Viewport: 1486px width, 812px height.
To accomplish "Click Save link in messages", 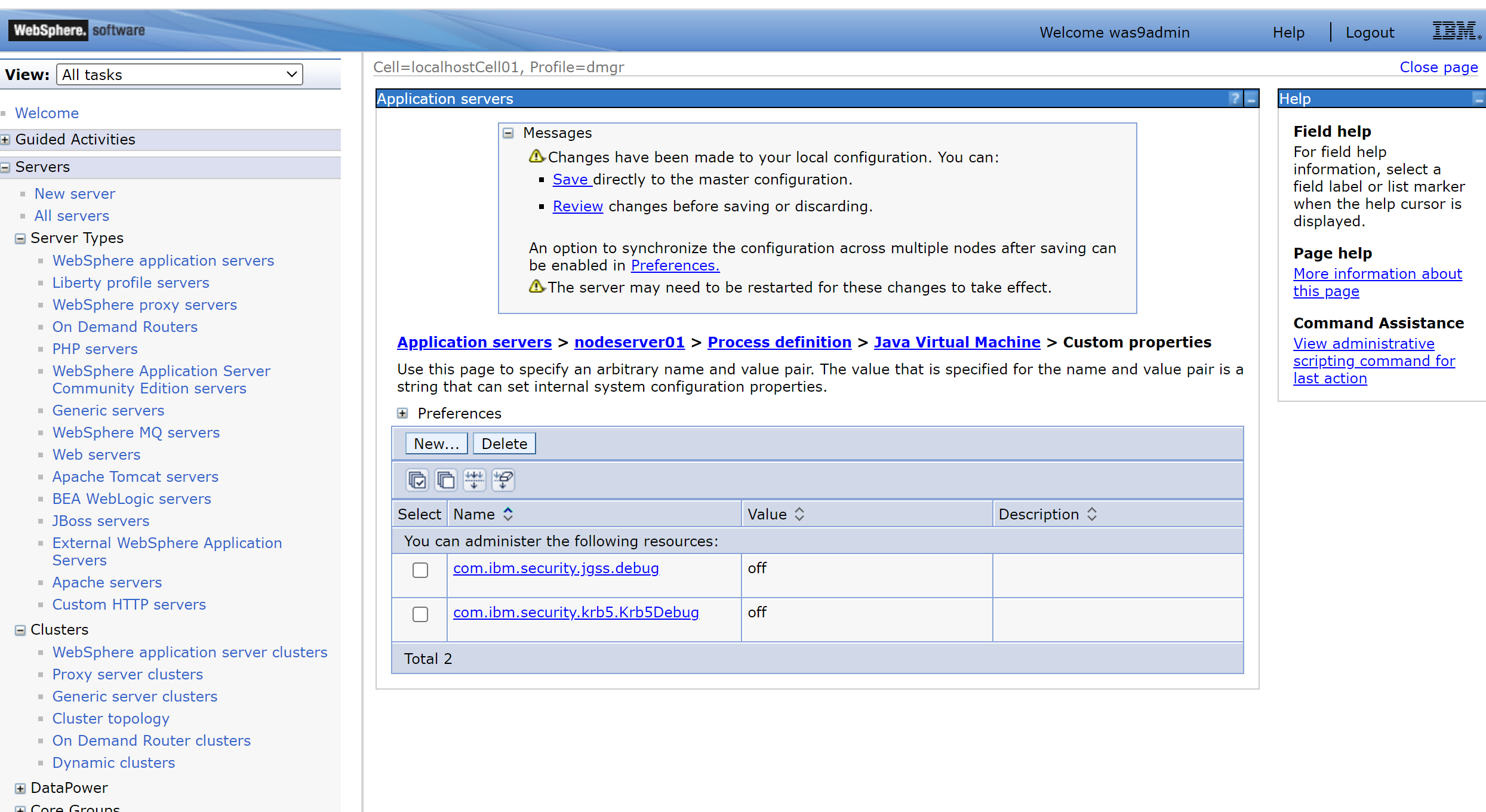I will pyautogui.click(x=571, y=179).
